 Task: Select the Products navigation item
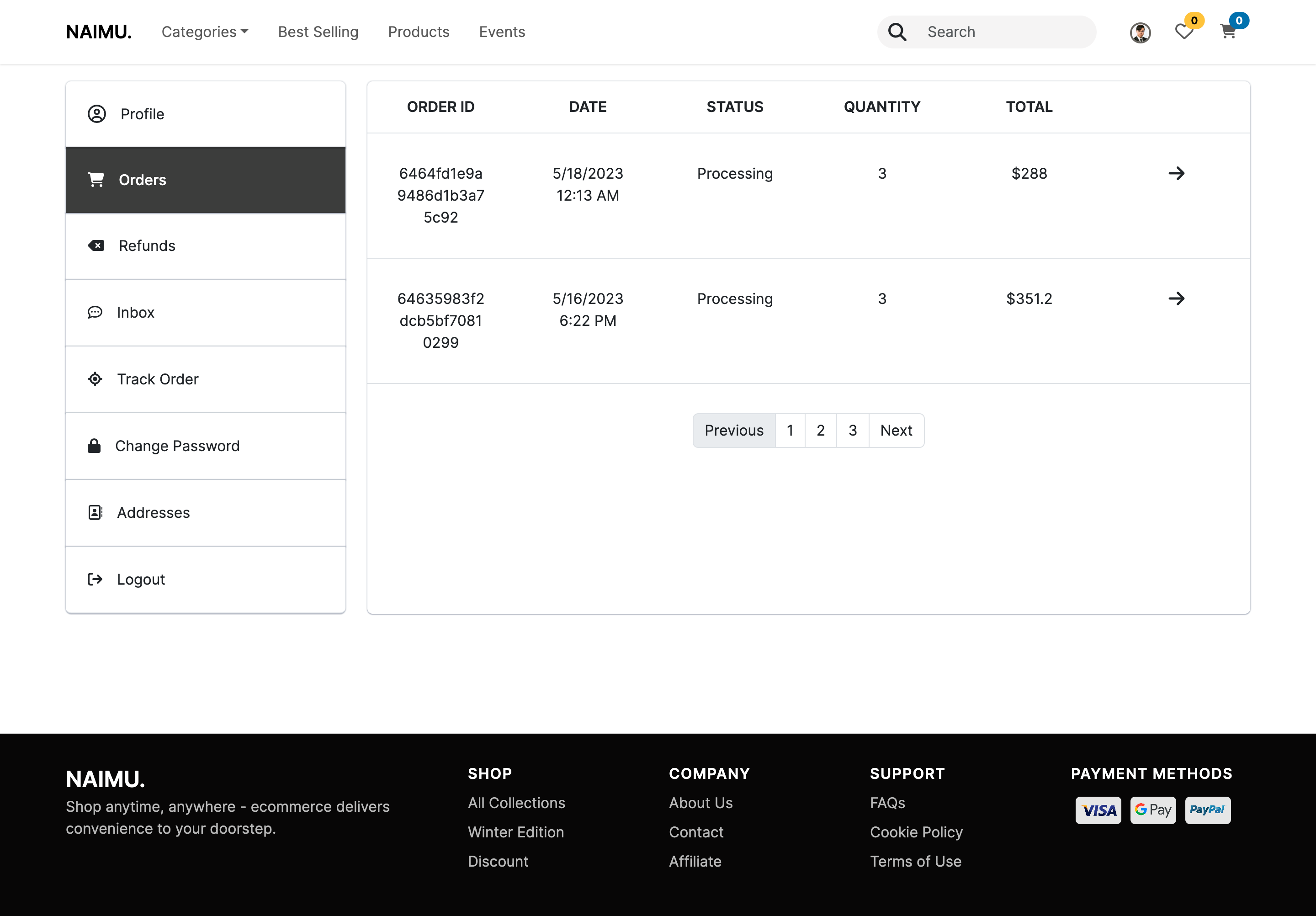click(419, 32)
